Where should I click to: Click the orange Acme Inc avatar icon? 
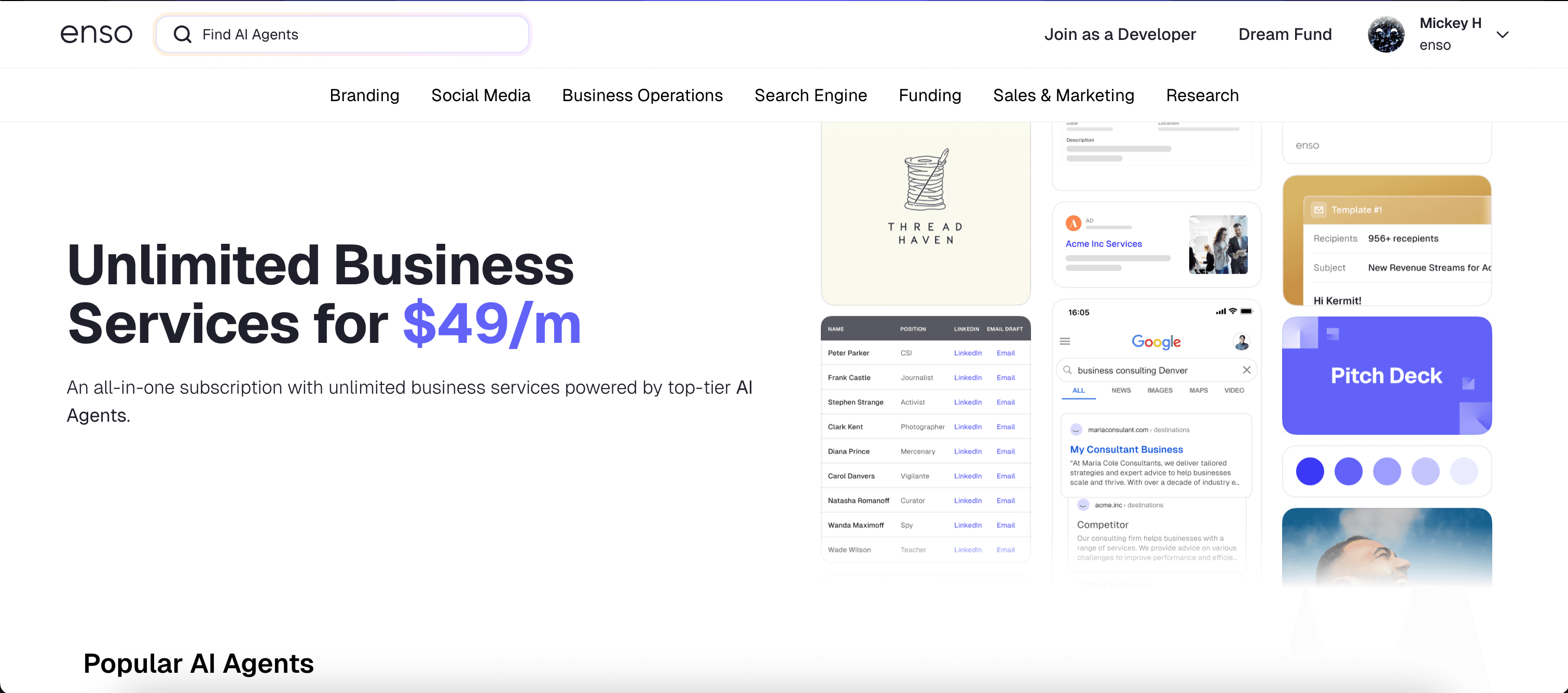tap(1073, 223)
